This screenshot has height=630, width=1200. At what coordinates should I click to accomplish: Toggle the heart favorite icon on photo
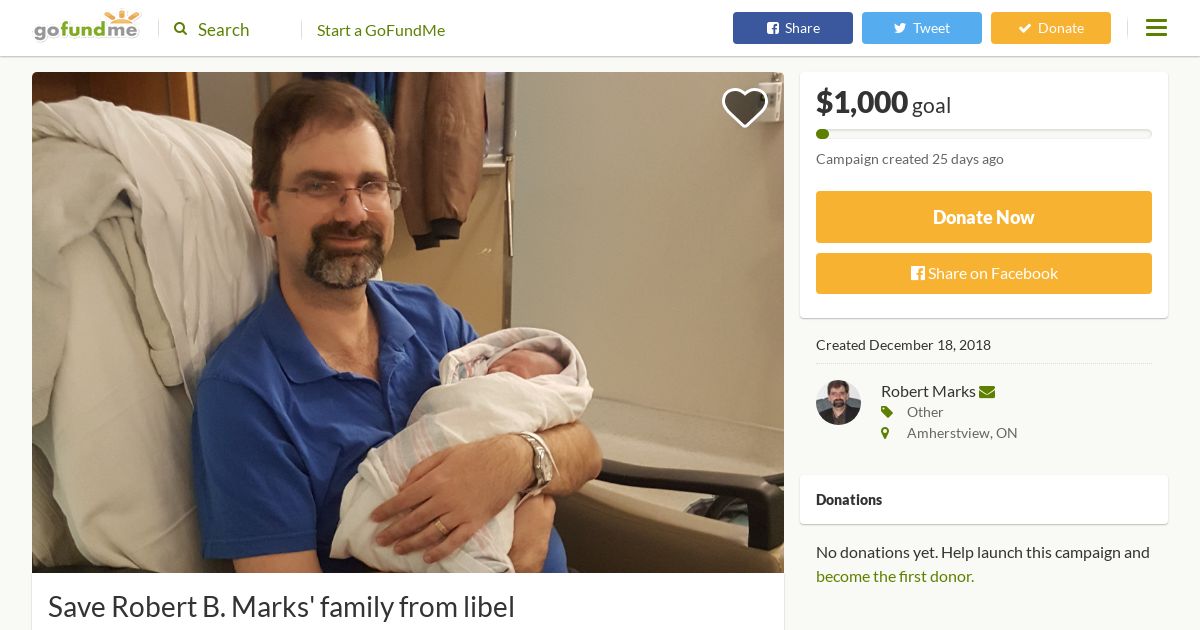tap(745, 107)
